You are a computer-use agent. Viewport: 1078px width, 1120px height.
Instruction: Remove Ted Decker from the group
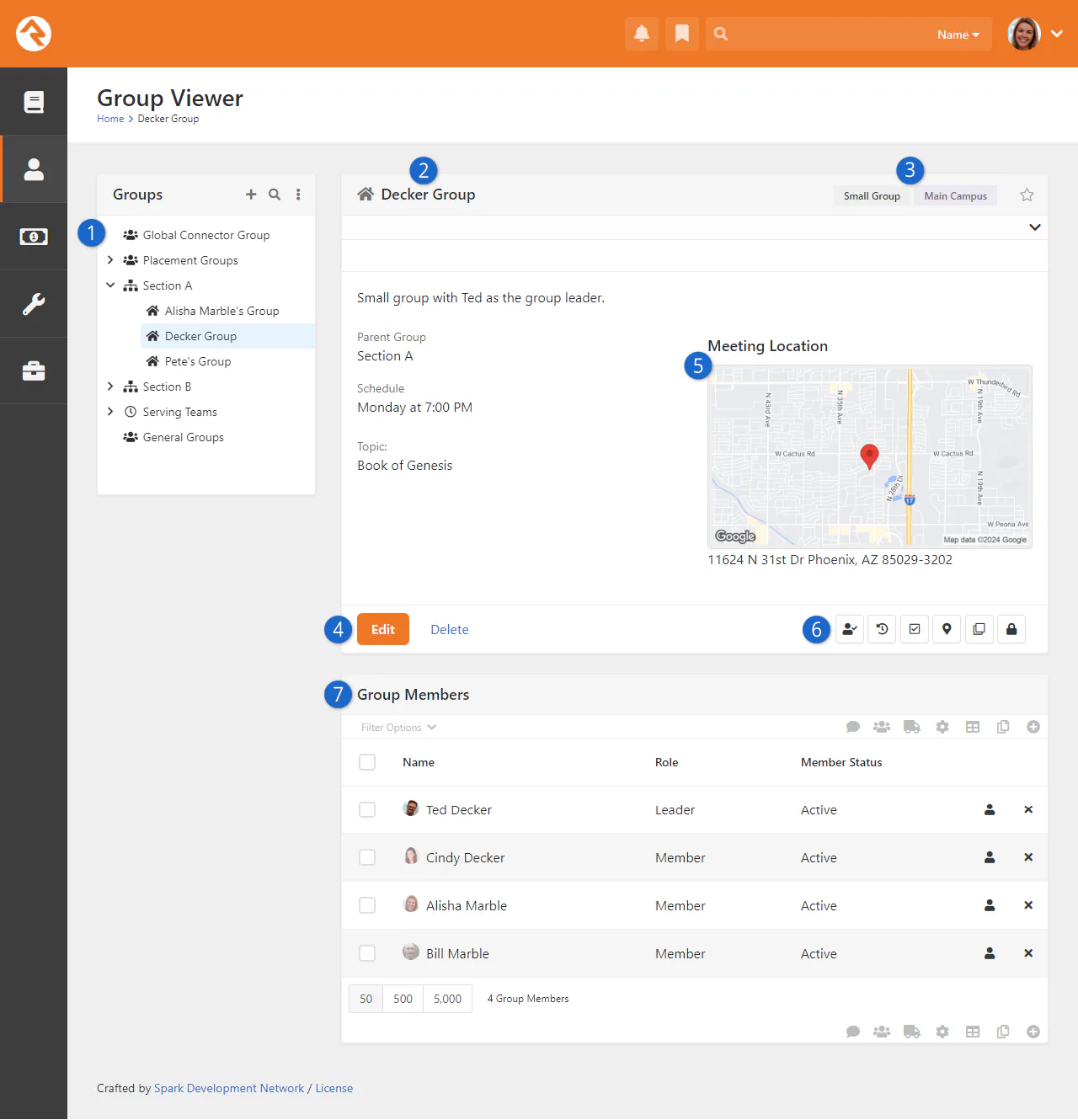(1028, 809)
